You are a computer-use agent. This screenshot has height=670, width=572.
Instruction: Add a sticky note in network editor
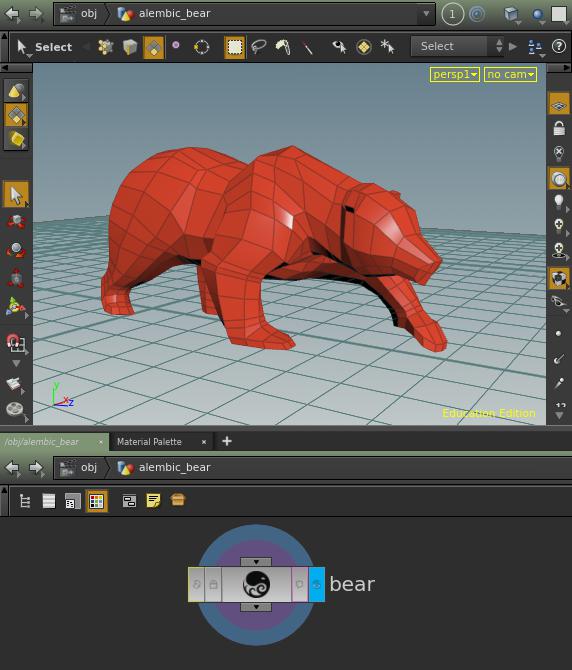153,500
